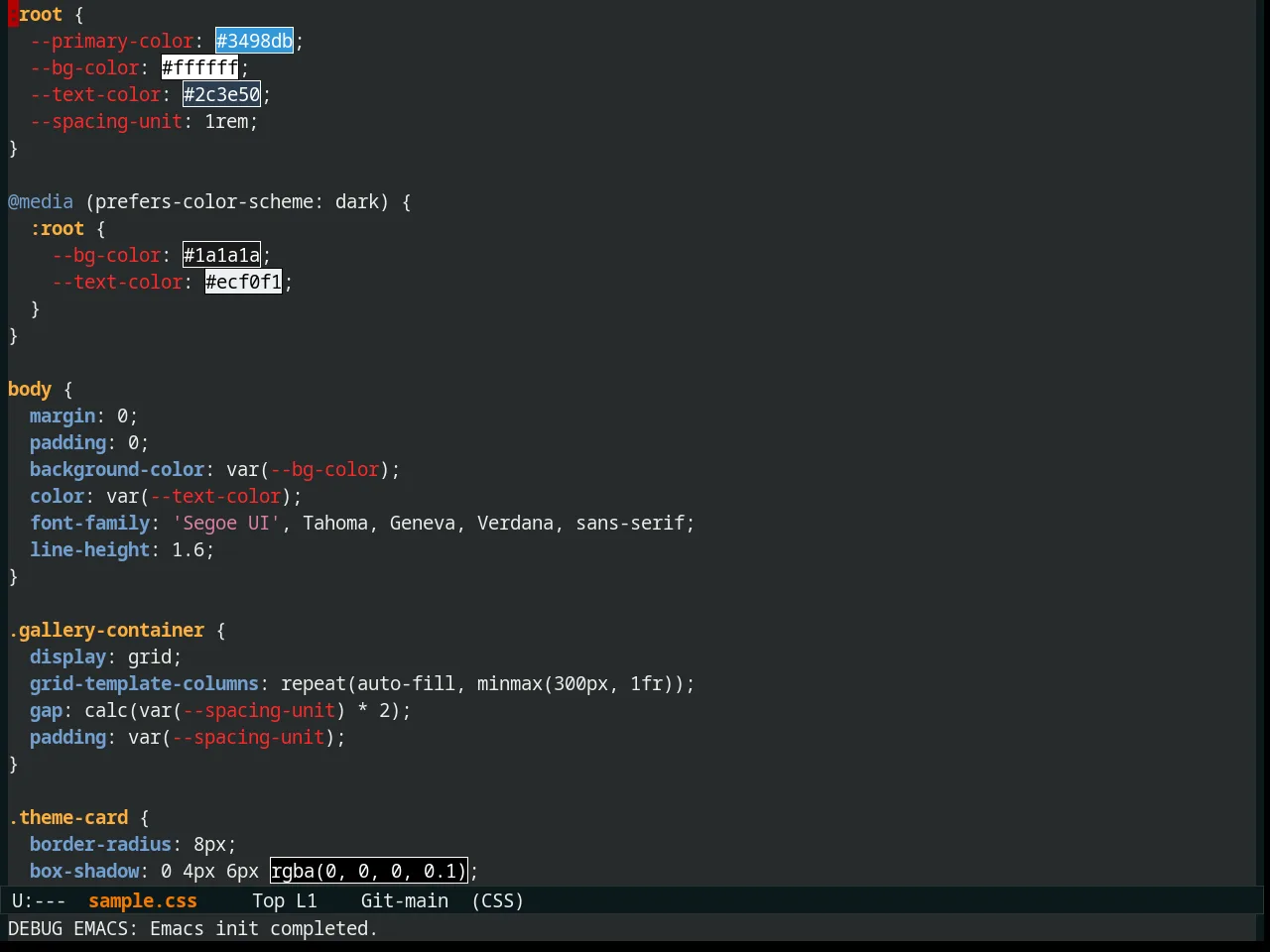The width and height of the screenshot is (1270, 952).
Task: Click the repeat(auto-fill text
Action: point(368,683)
